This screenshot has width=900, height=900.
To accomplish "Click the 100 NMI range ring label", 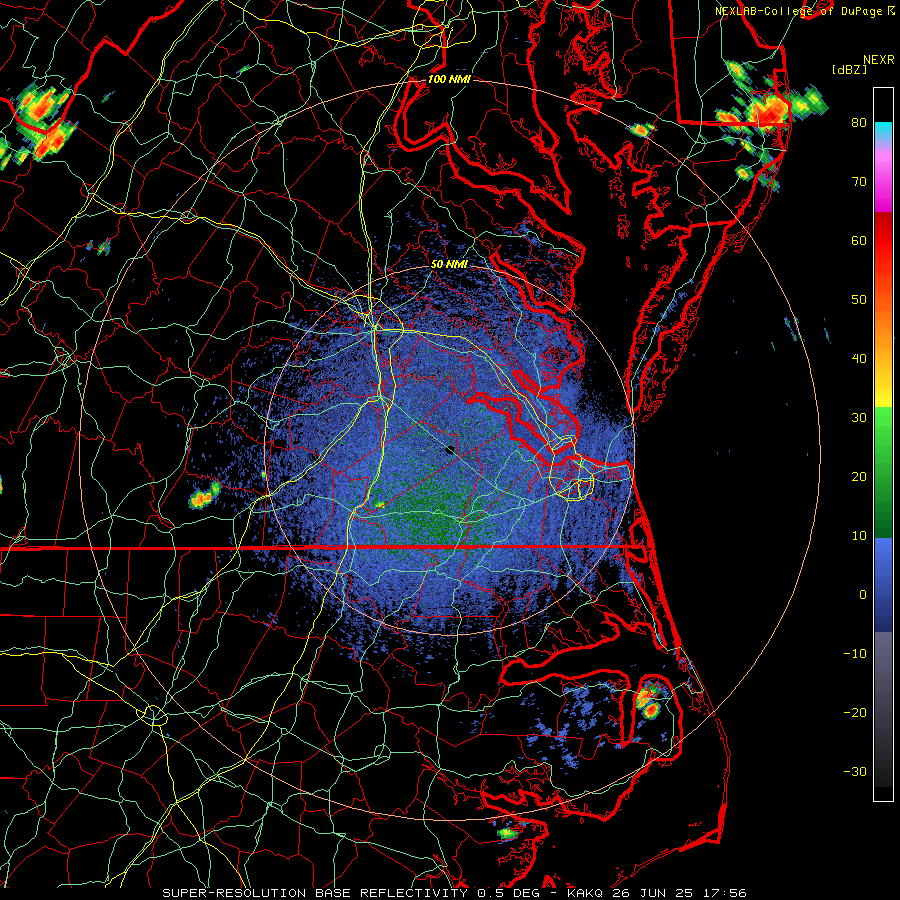I will (x=449, y=79).
